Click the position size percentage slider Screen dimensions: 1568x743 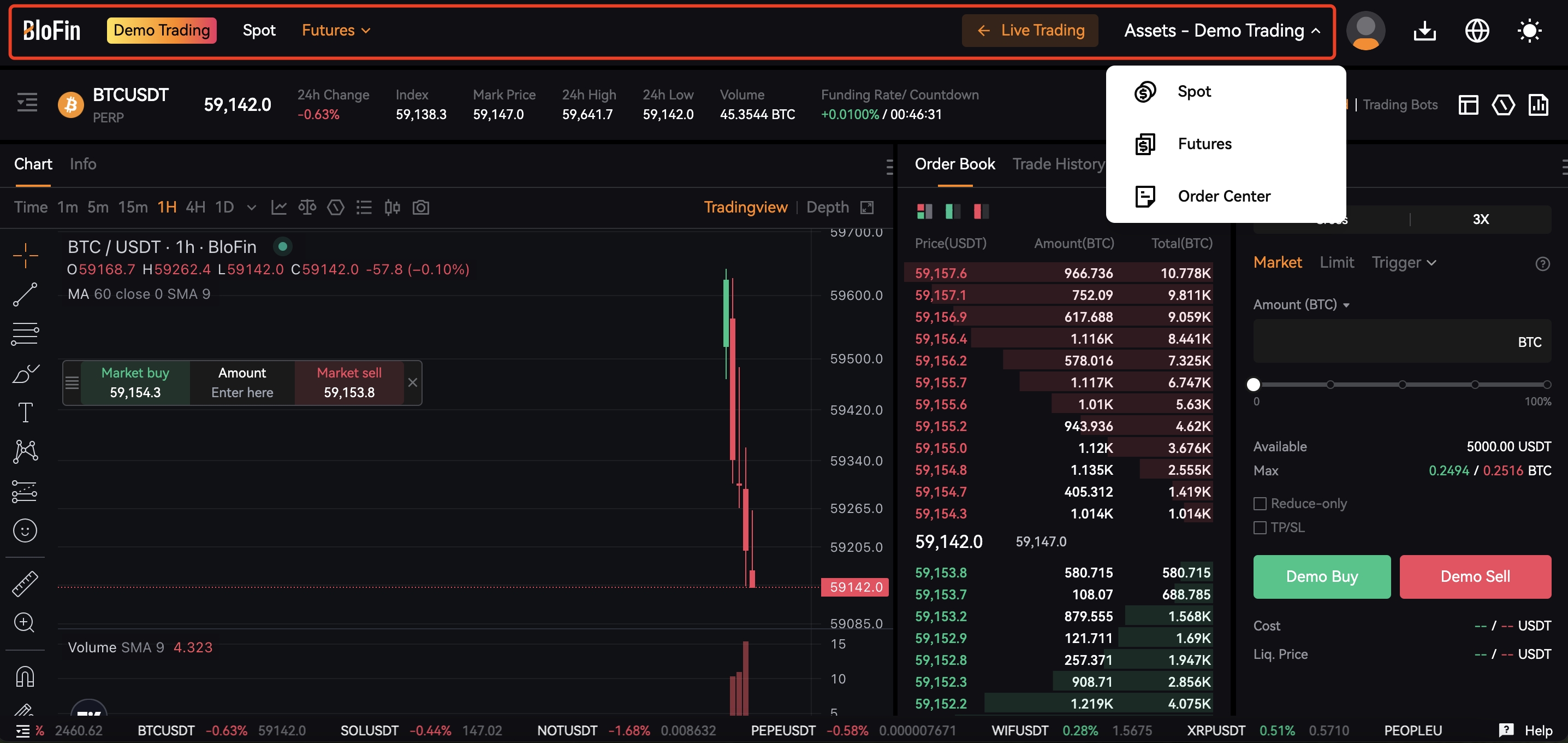click(1254, 384)
